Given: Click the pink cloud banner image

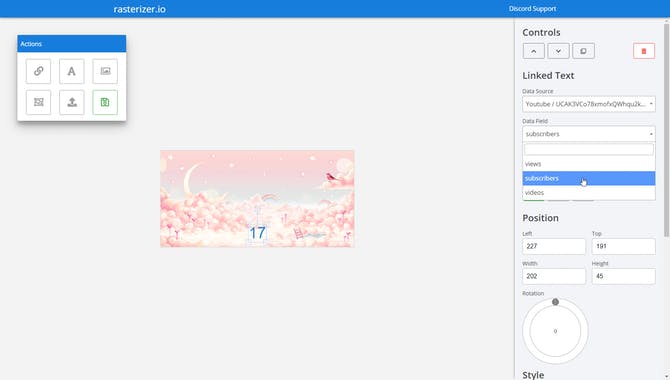Looking at the screenshot, I should pos(257,198).
